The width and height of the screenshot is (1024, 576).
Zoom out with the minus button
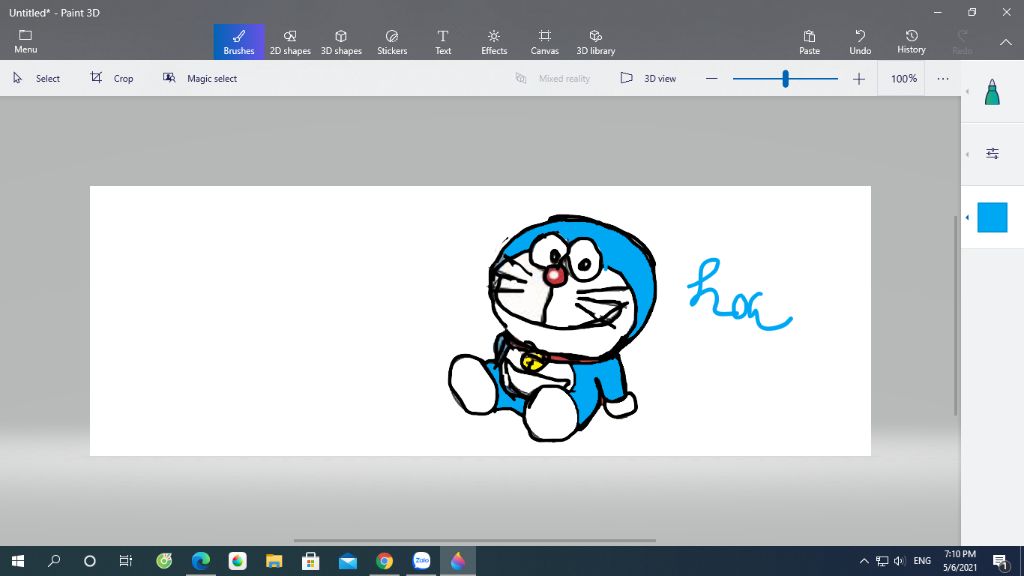pyautogui.click(x=712, y=79)
